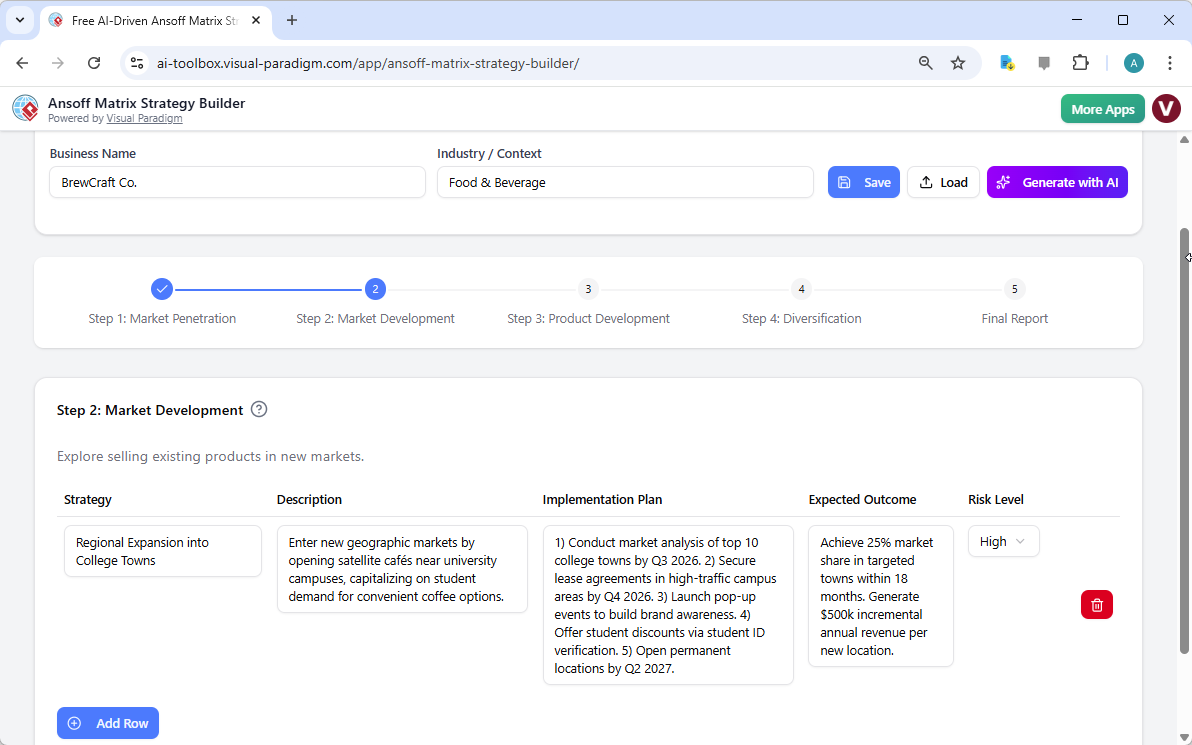
Task: Open the Risk Level dropdown showing High
Action: [x=1003, y=540]
